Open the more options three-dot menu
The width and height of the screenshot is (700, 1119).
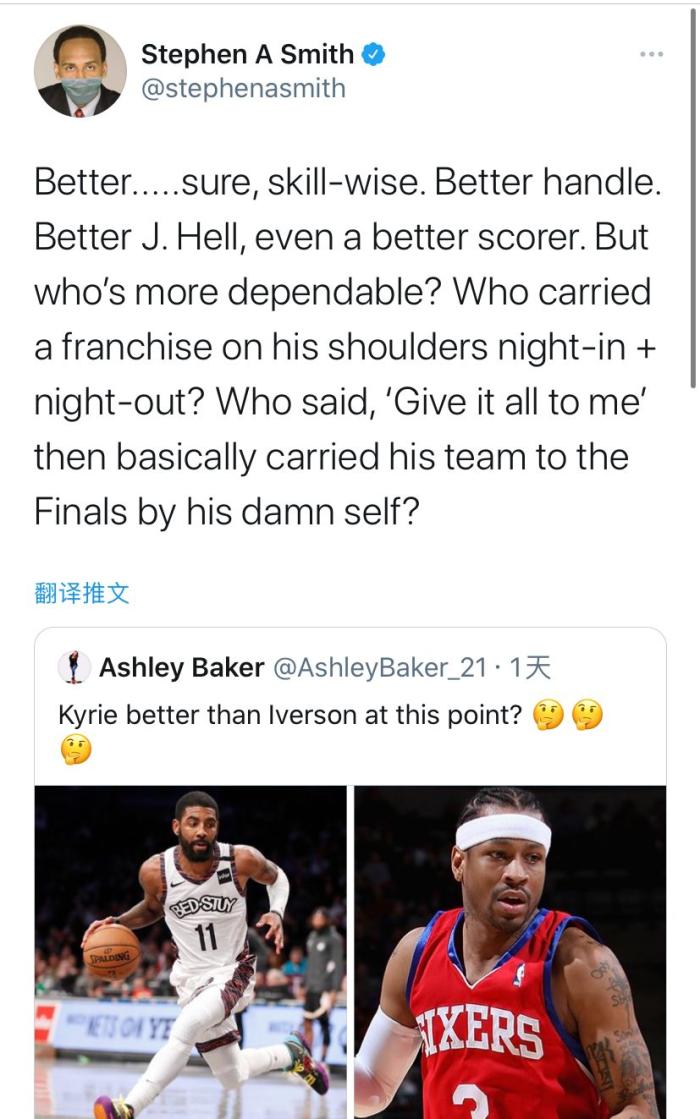coord(651,53)
